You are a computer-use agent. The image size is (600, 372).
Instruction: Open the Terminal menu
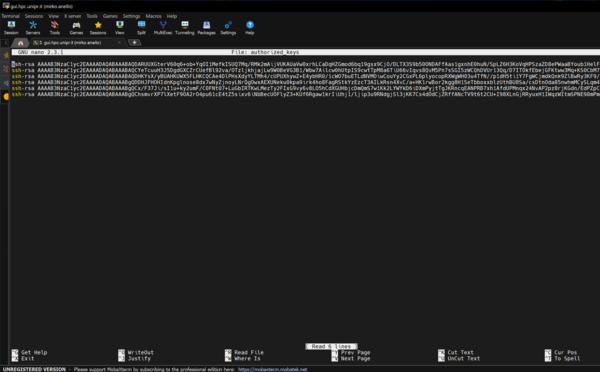(10, 16)
